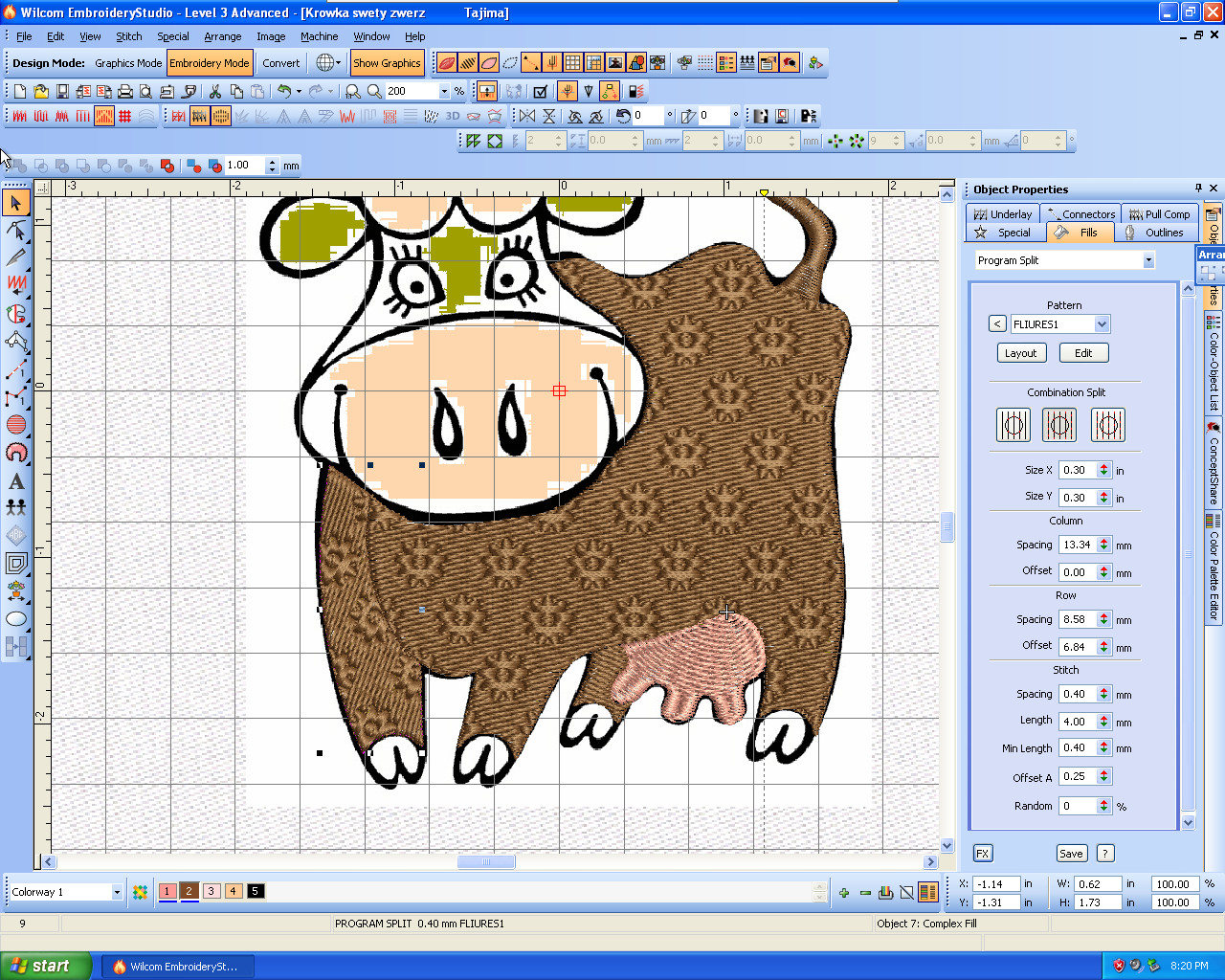Image resolution: width=1225 pixels, height=980 pixels.
Task: Click the New document icon
Action: [x=20, y=91]
